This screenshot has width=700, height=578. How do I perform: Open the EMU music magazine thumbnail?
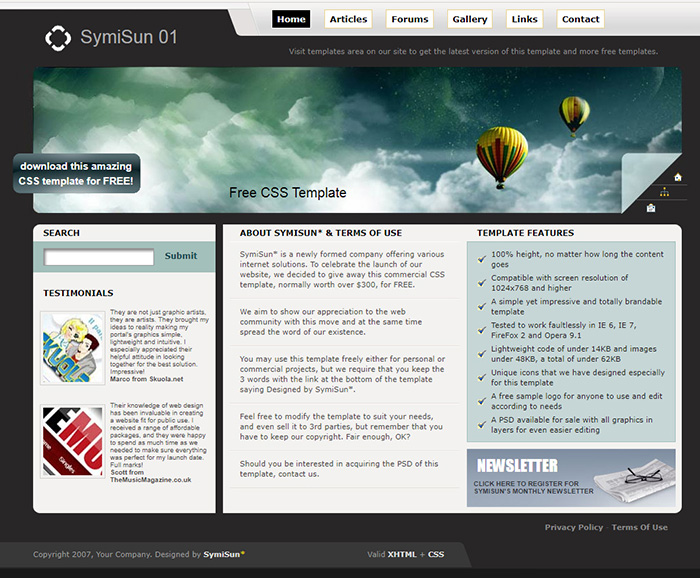click(x=73, y=441)
